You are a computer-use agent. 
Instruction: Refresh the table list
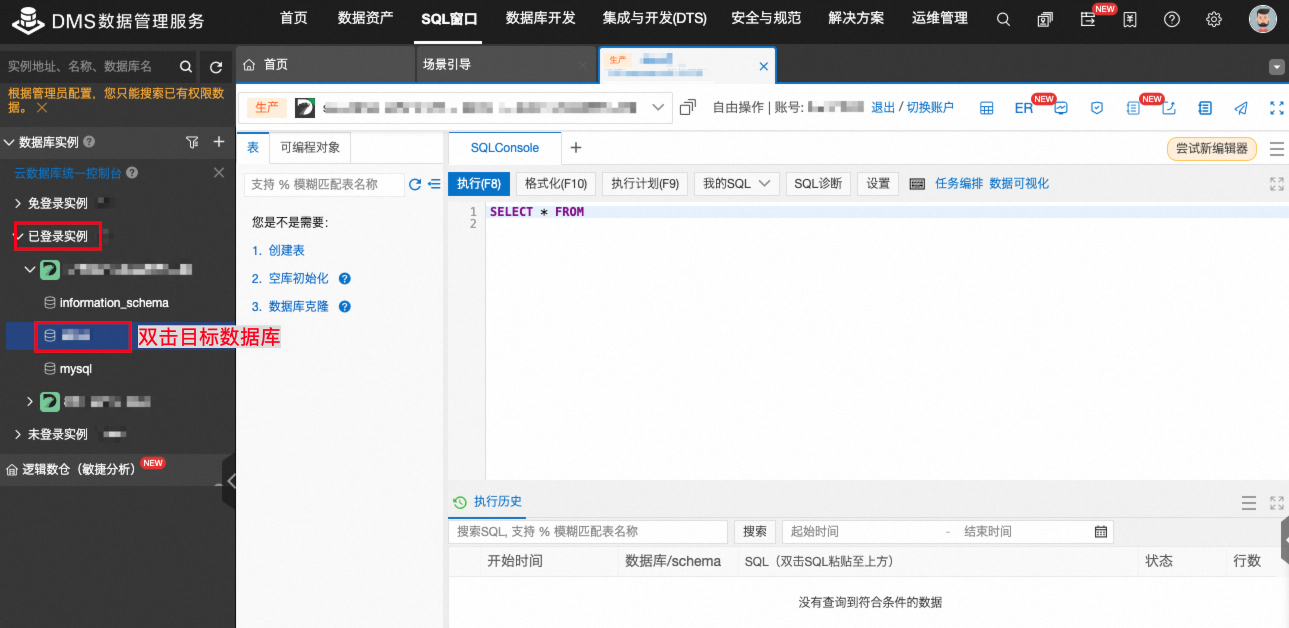[415, 184]
